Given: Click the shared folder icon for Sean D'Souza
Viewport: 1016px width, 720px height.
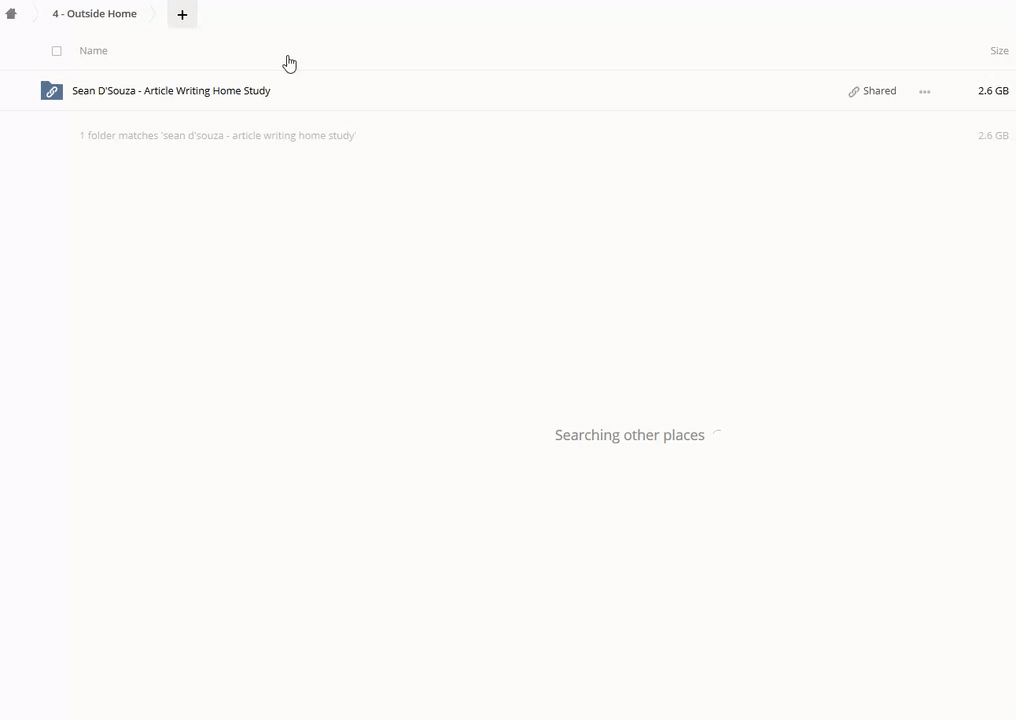Looking at the screenshot, I should click(x=52, y=91).
